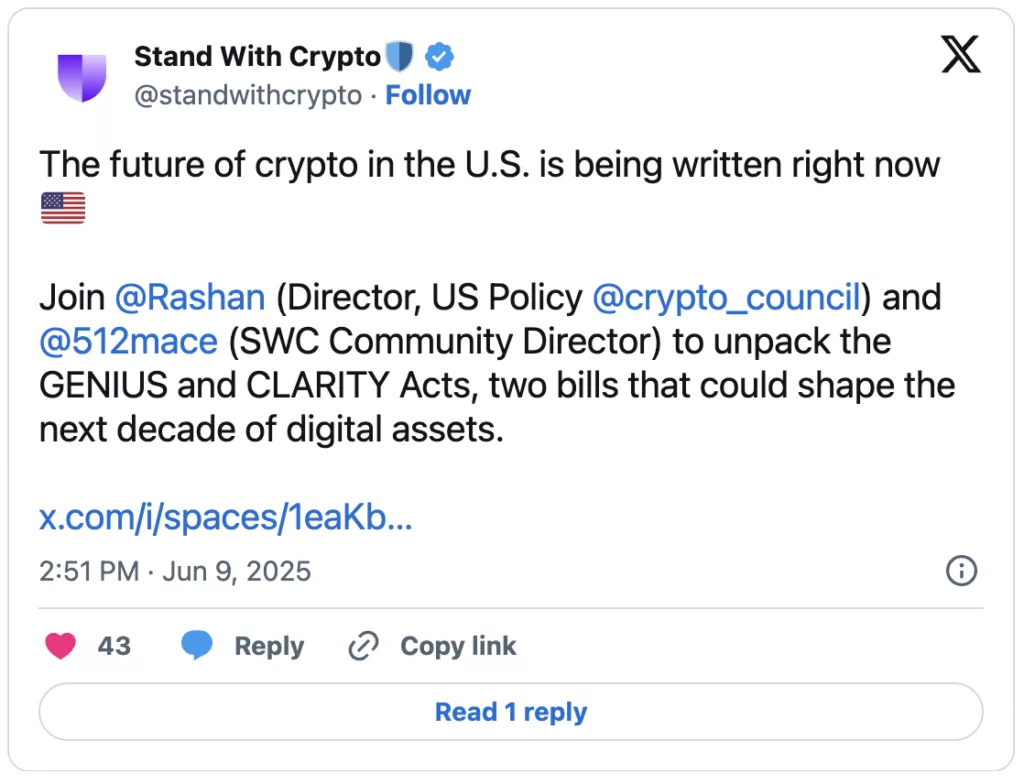Open the @Rashan mention
The image size is (1024, 784).
pos(190,297)
